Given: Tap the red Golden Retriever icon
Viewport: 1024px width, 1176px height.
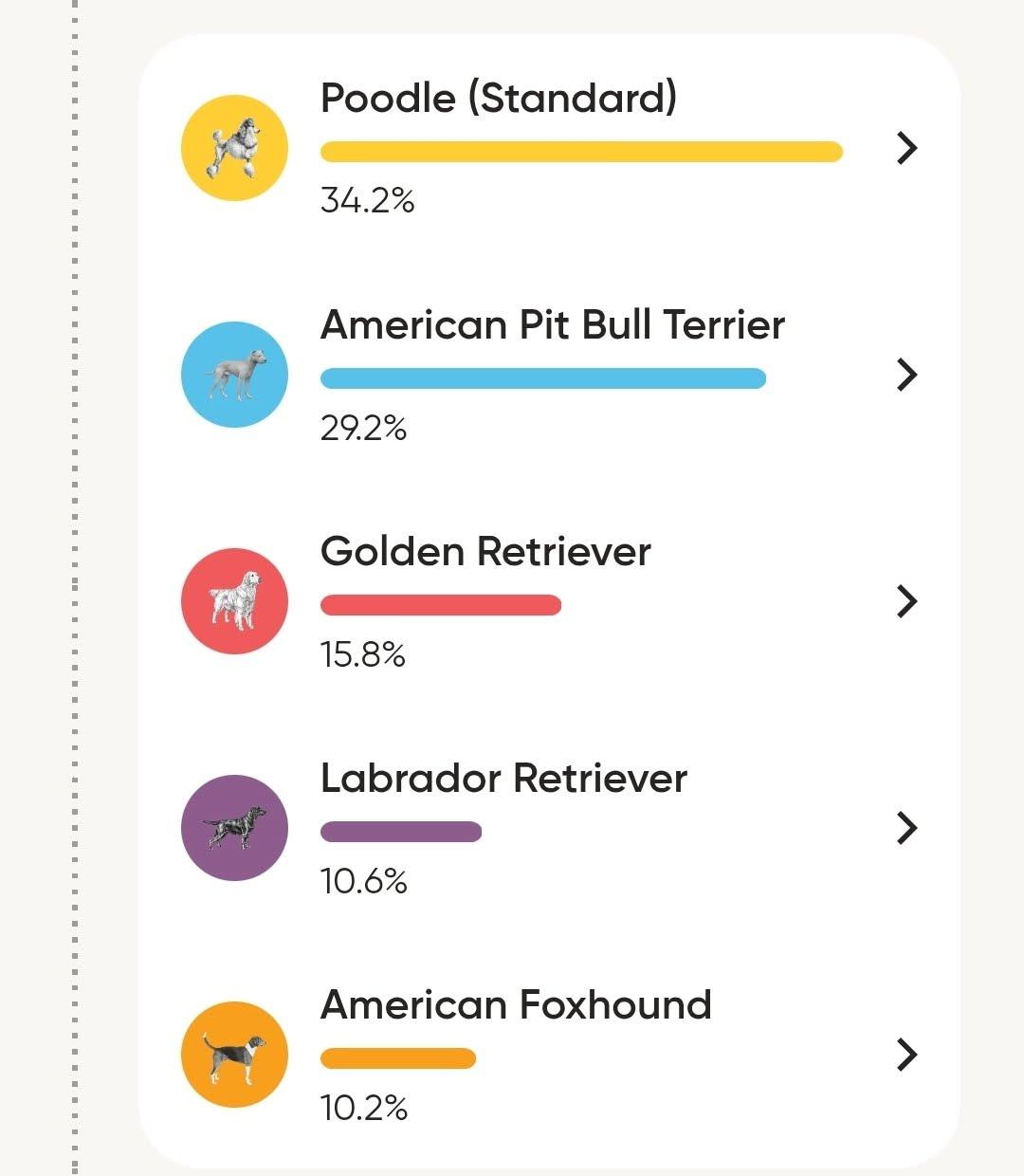Looking at the screenshot, I should (x=234, y=601).
